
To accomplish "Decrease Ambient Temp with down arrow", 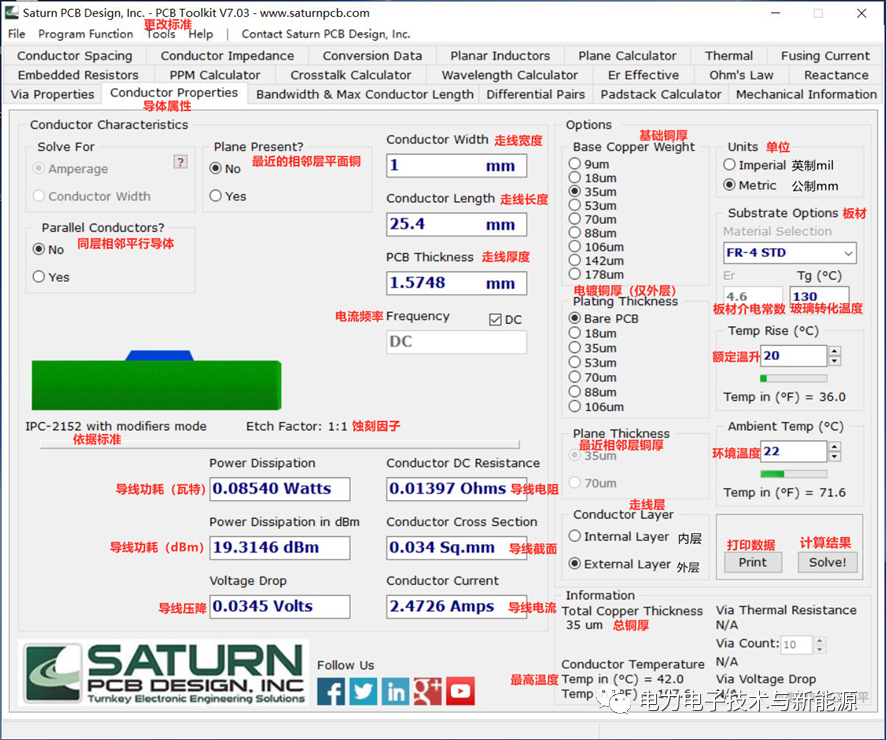I will point(835,456).
